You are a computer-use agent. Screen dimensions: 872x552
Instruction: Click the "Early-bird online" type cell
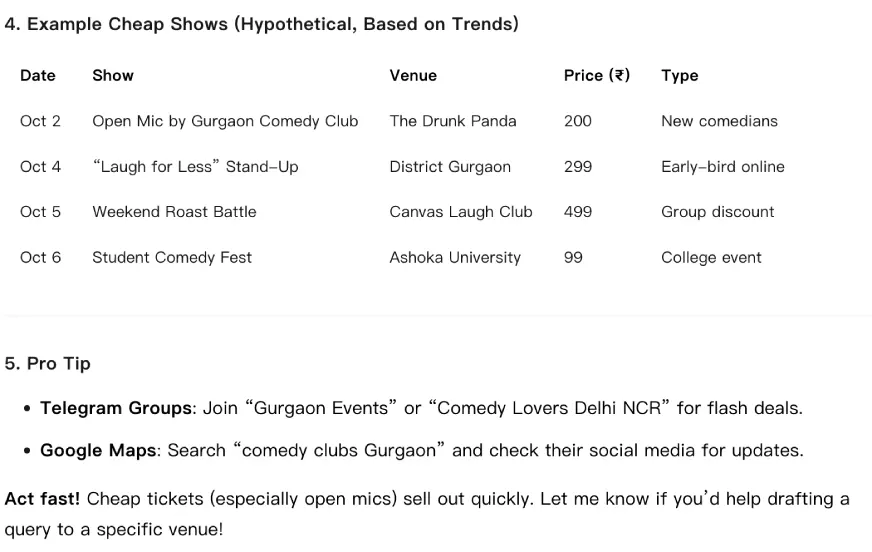(x=723, y=166)
